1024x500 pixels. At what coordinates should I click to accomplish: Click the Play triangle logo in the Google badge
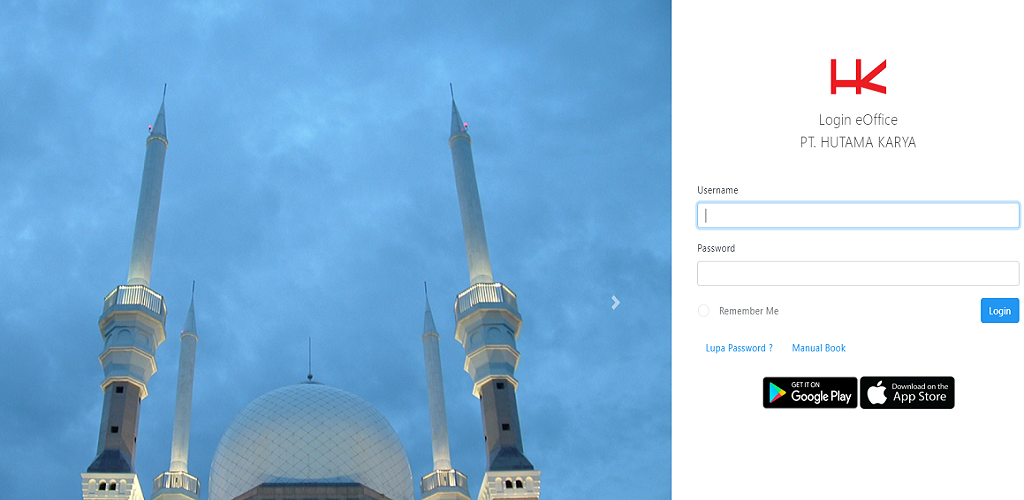click(x=778, y=393)
